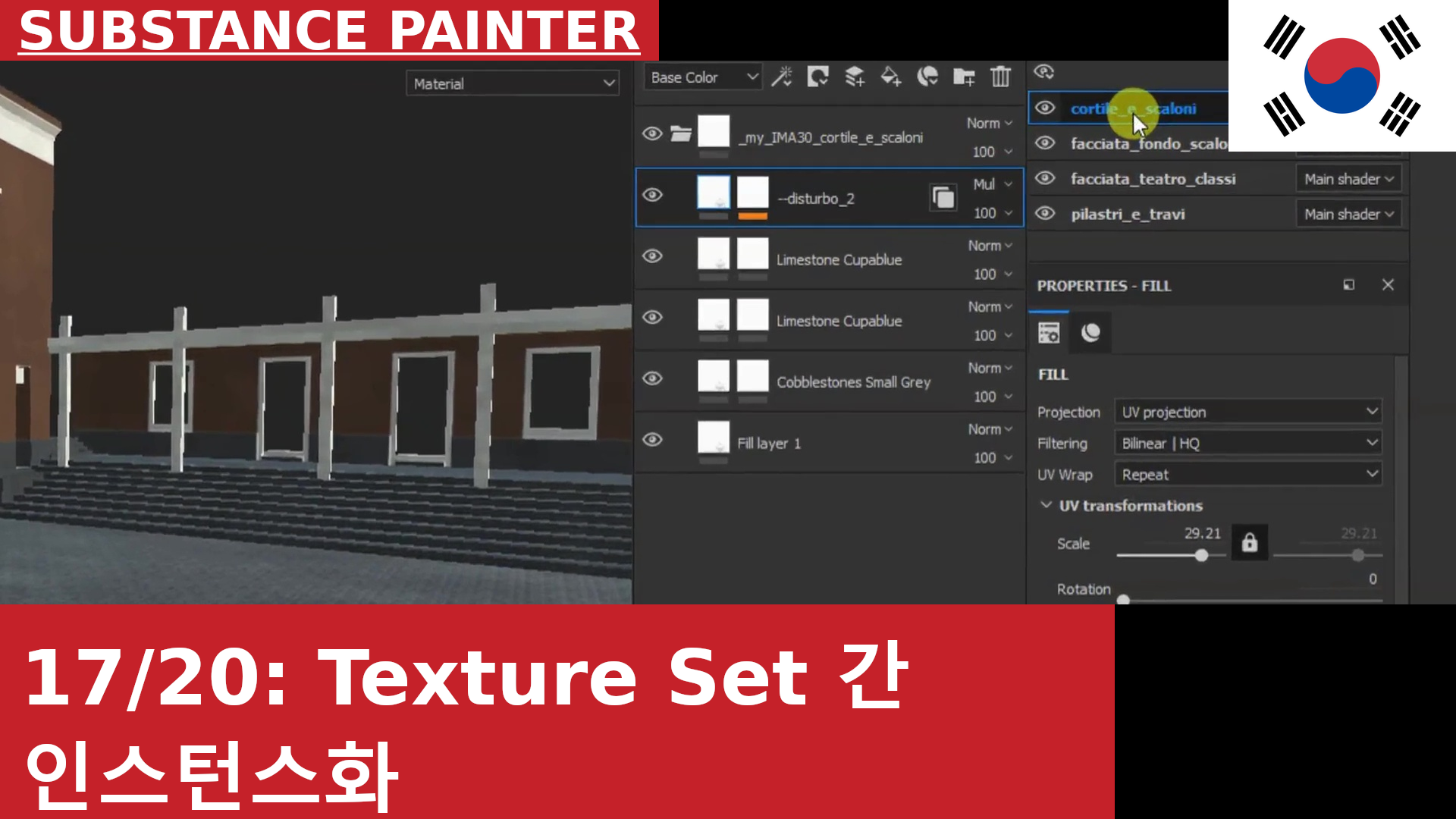Image resolution: width=1456 pixels, height=819 pixels.
Task: Open the Base Color channel dropdown
Action: 702,77
